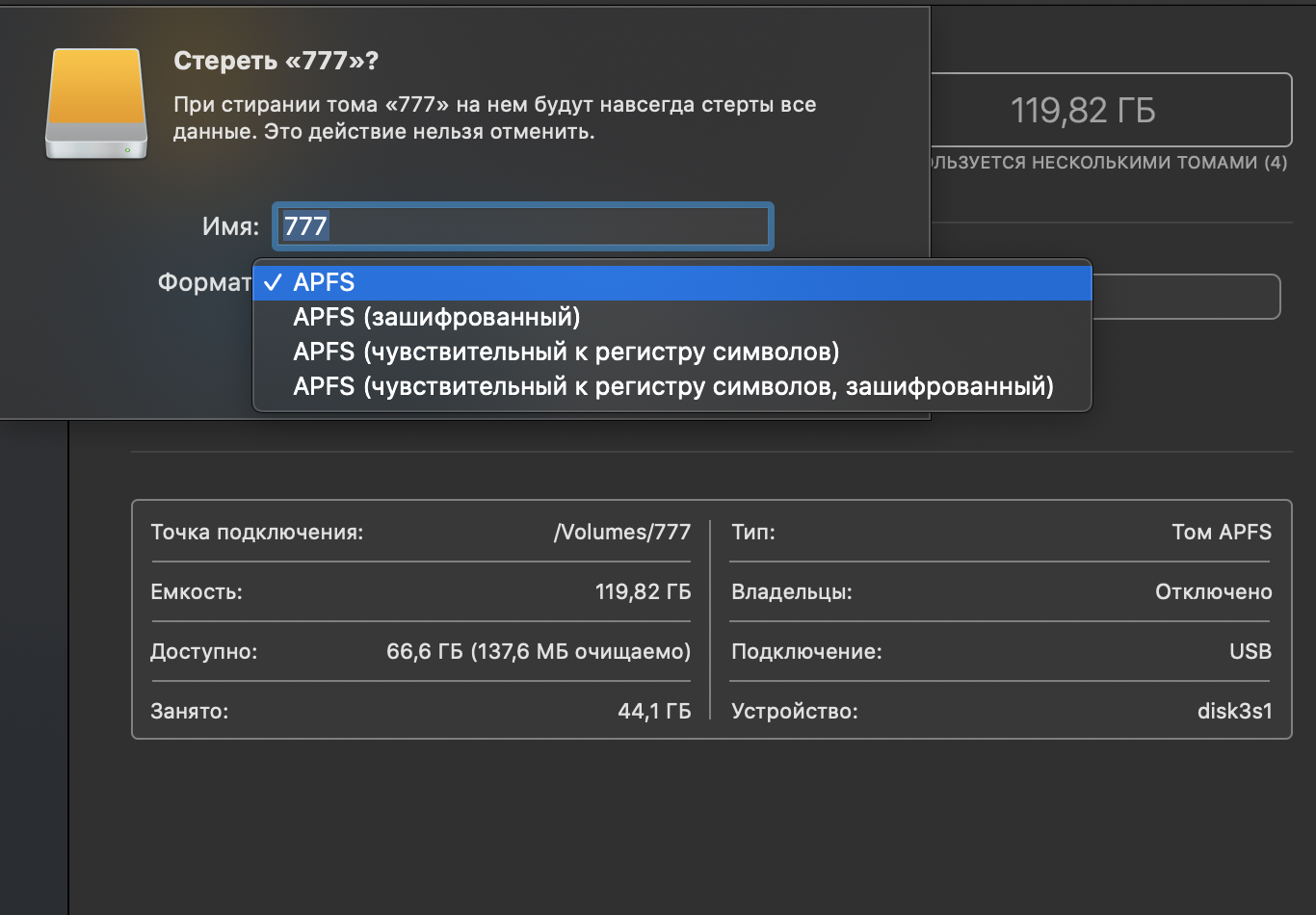
Task: Click the yellow external drive icon
Action: pyautogui.click(x=96, y=104)
